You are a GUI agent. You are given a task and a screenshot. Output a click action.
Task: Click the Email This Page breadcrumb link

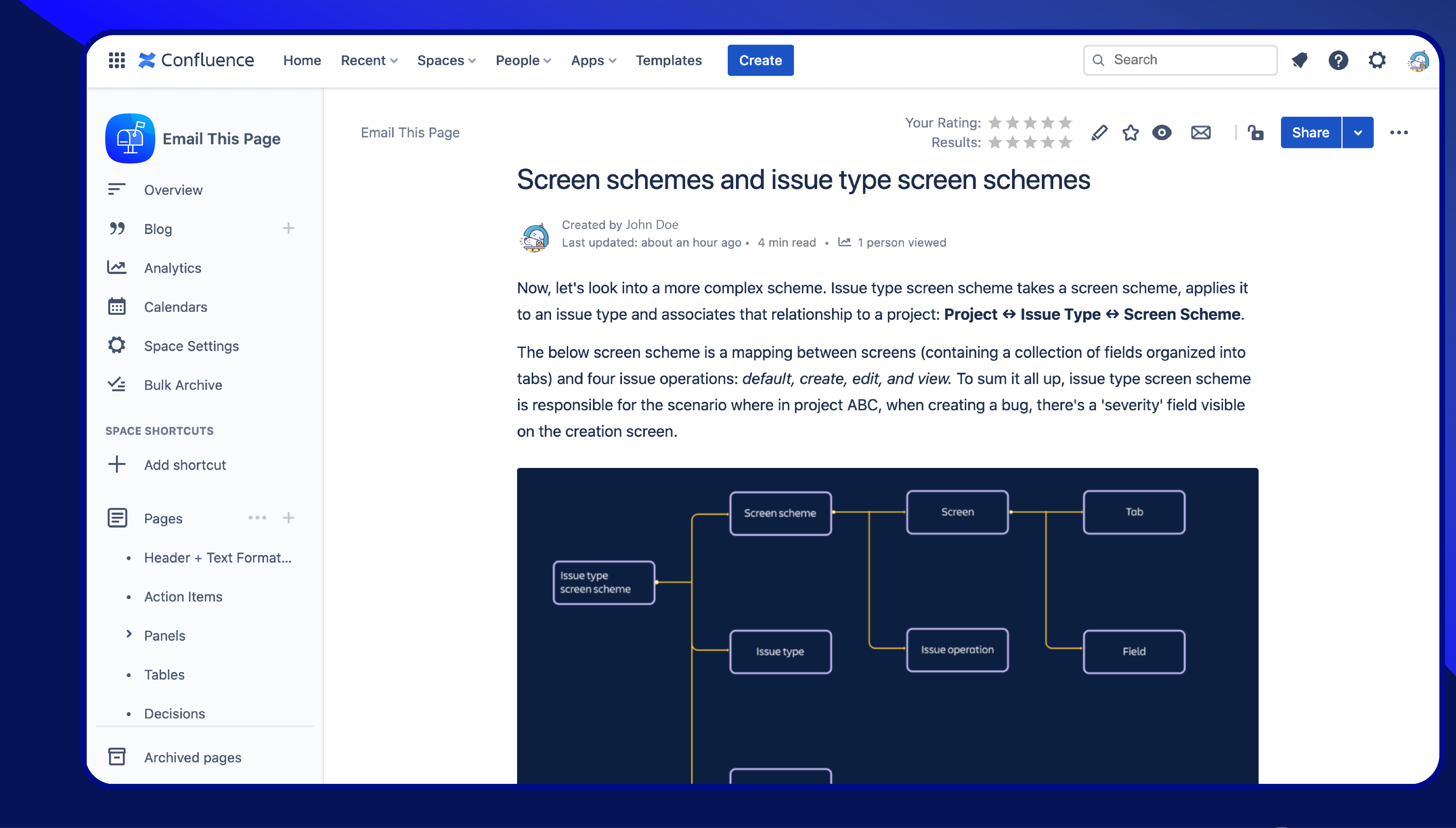tap(410, 132)
